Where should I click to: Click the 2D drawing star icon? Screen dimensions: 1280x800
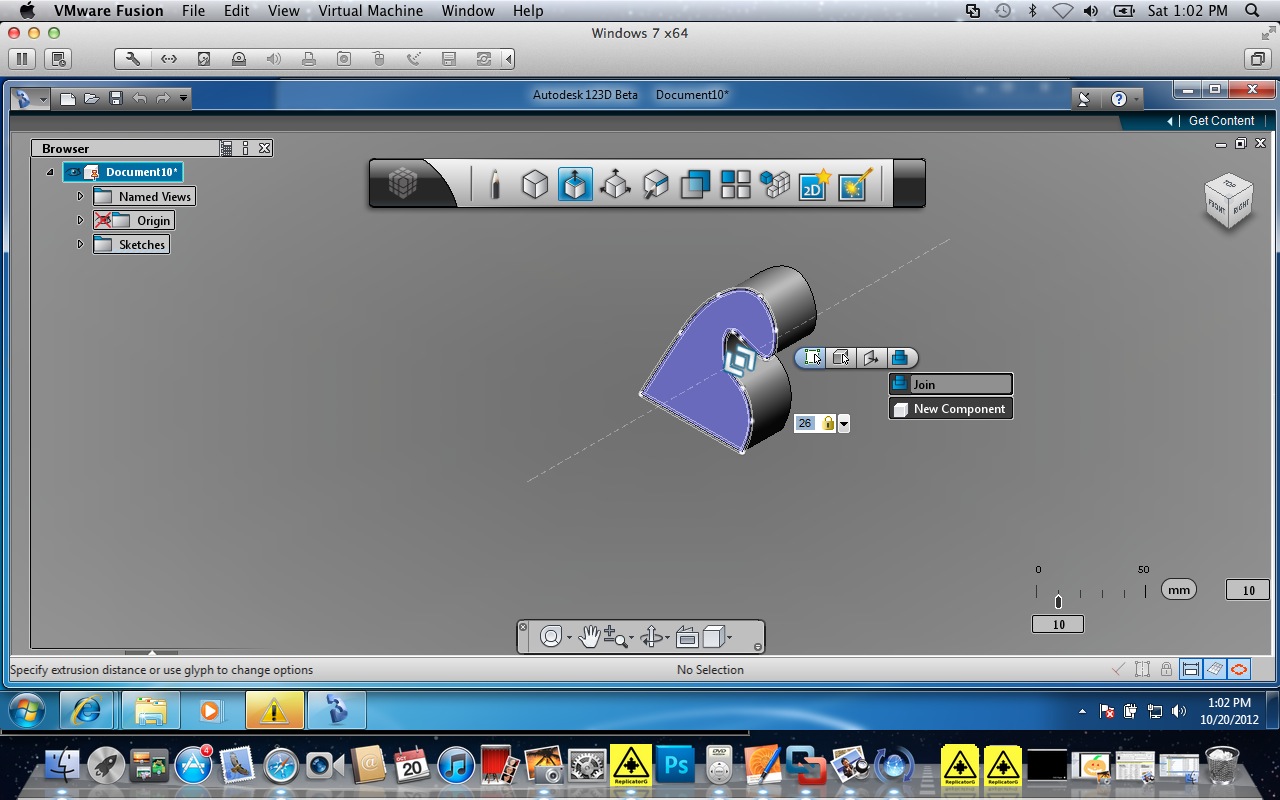point(814,184)
